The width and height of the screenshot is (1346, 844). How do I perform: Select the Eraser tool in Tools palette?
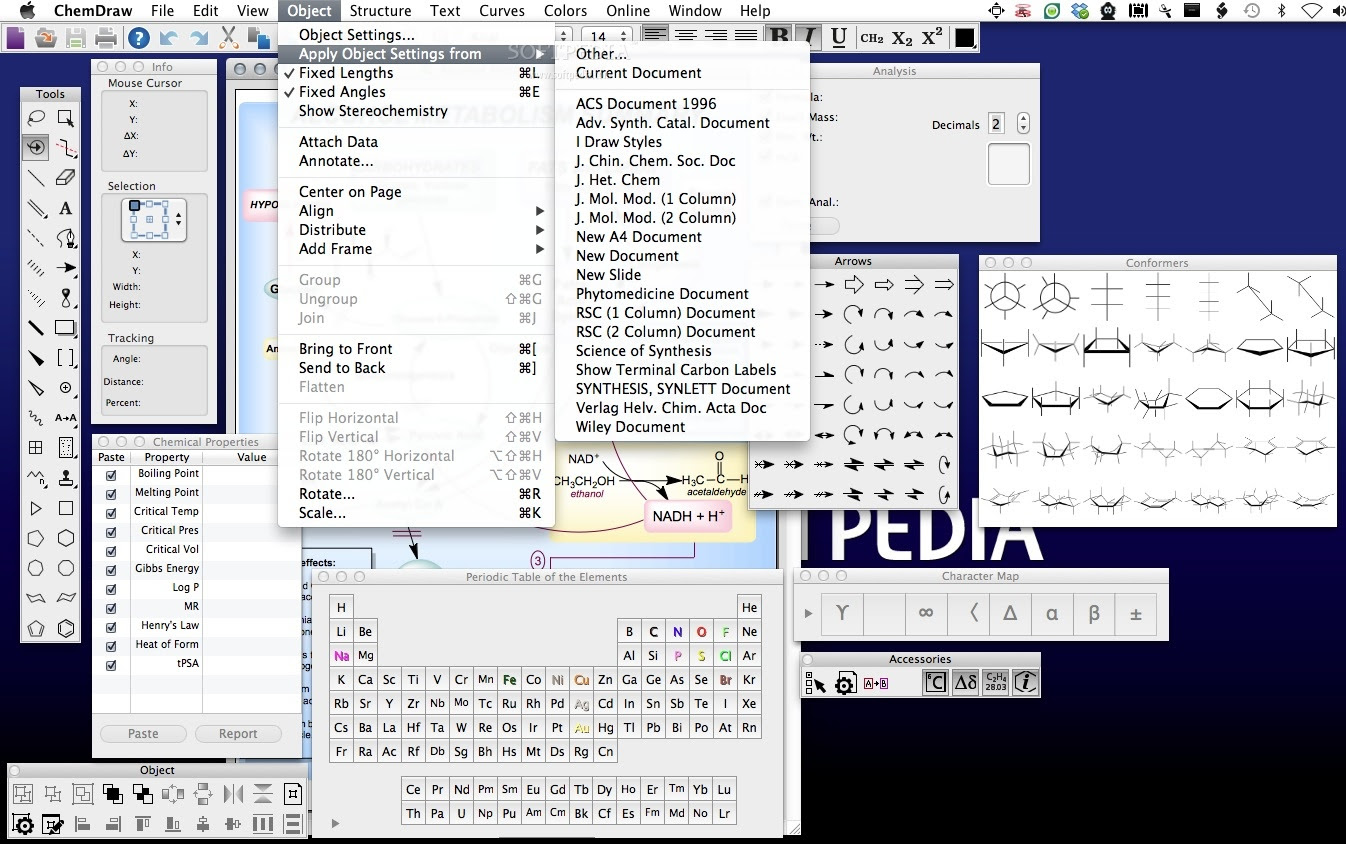coord(66,178)
